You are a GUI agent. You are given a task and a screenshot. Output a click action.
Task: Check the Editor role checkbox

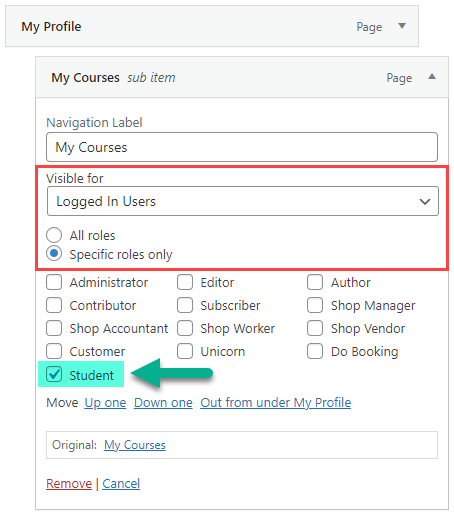coord(185,282)
